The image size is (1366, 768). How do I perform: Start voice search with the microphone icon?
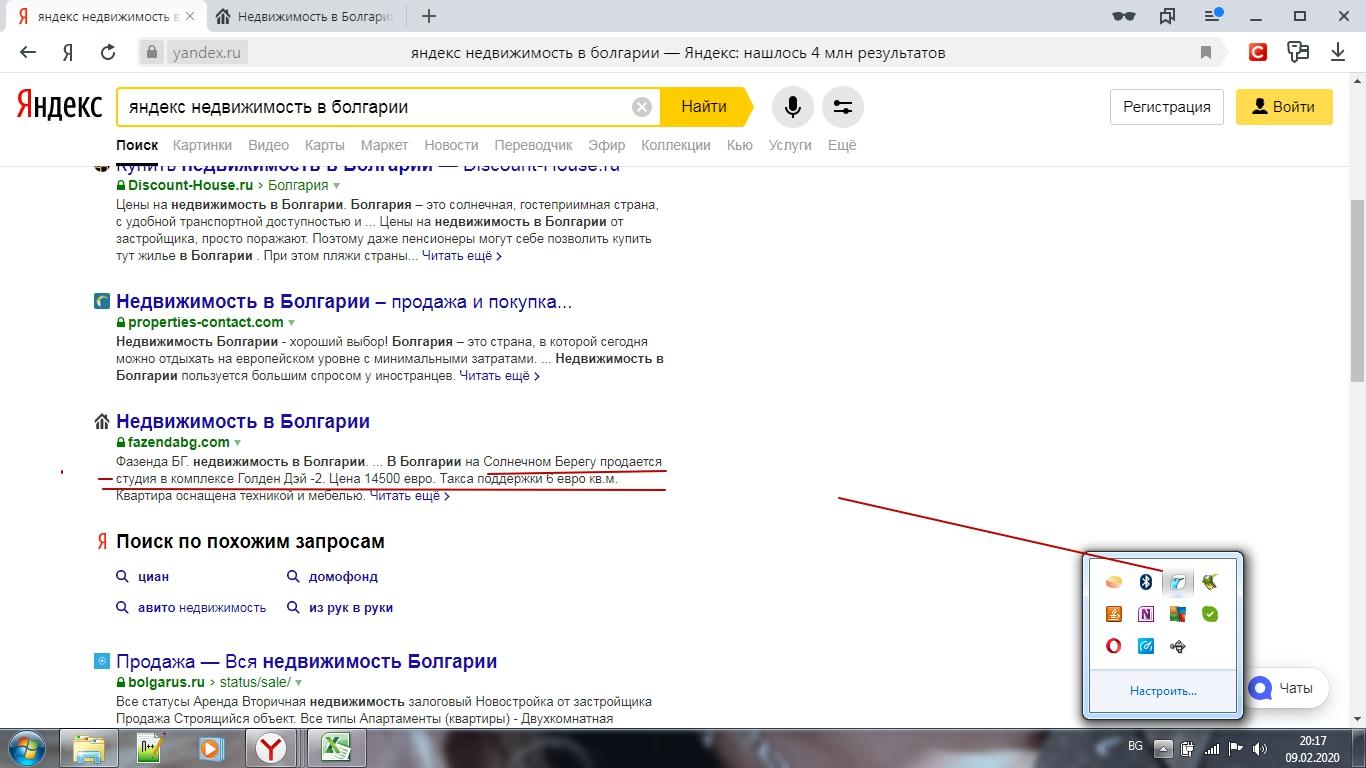click(x=793, y=107)
